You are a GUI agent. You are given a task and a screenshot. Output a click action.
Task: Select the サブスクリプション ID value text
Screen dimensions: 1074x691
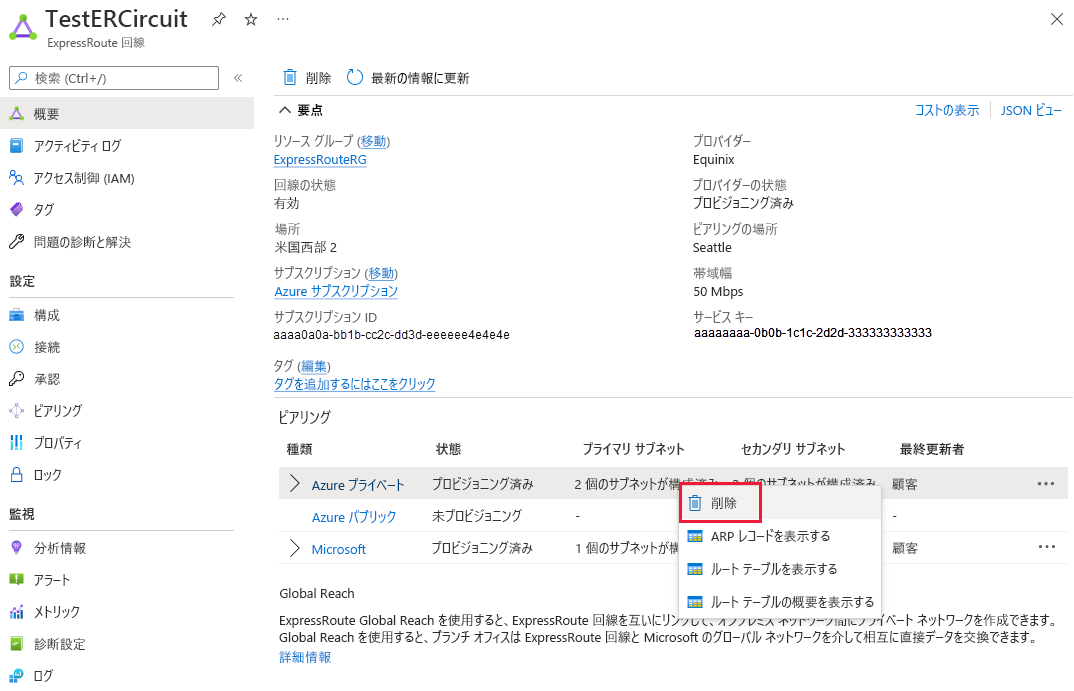[391, 335]
